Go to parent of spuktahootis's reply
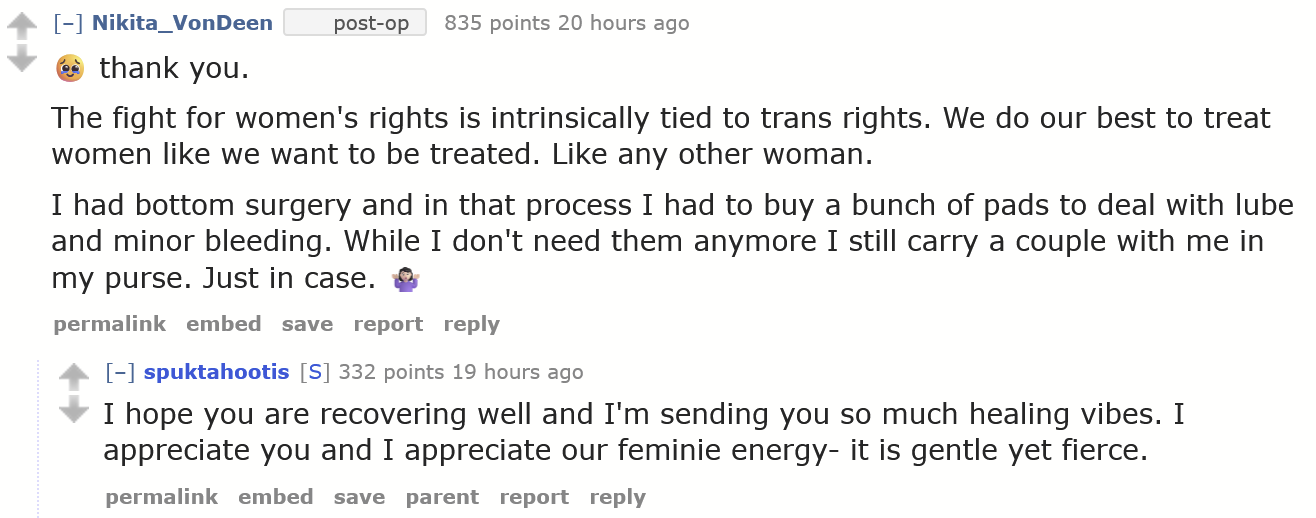1316x518 pixels. point(442,497)
